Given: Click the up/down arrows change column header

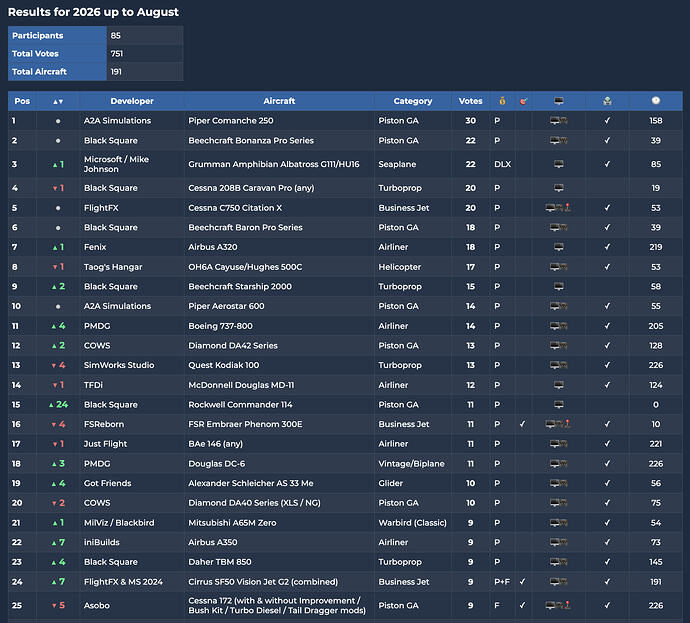Looking at the screenshot, I should [x=58, y=101].
